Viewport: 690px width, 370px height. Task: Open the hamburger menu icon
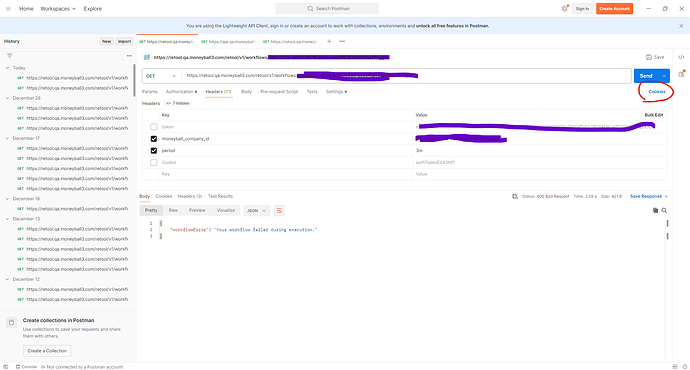click(8, 9)
